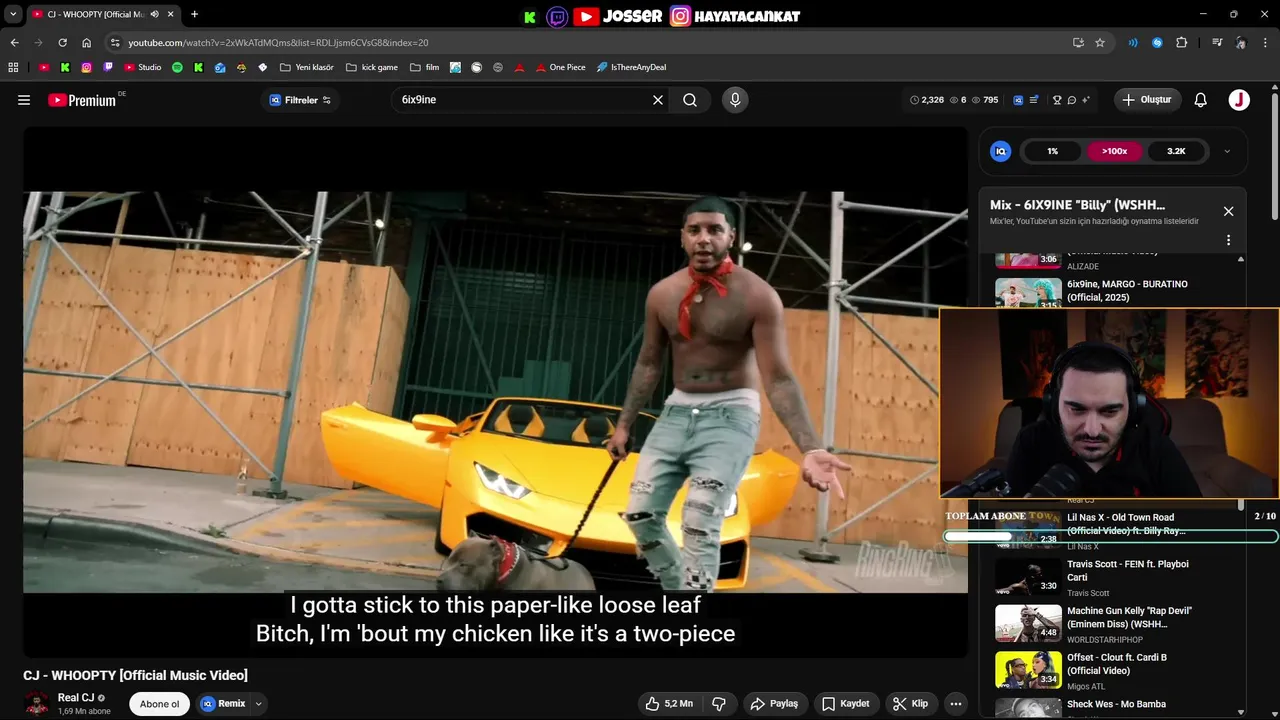The width and height of the screenshot is (1280, 720).
Task: Open Chrome three-dot main menu
Action: [1266, 43]
